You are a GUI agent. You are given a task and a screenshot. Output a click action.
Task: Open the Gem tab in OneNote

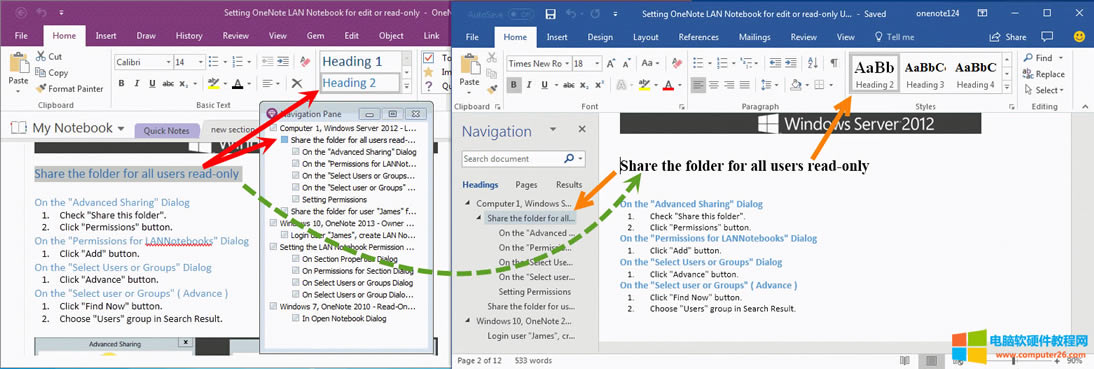[315, 36]
